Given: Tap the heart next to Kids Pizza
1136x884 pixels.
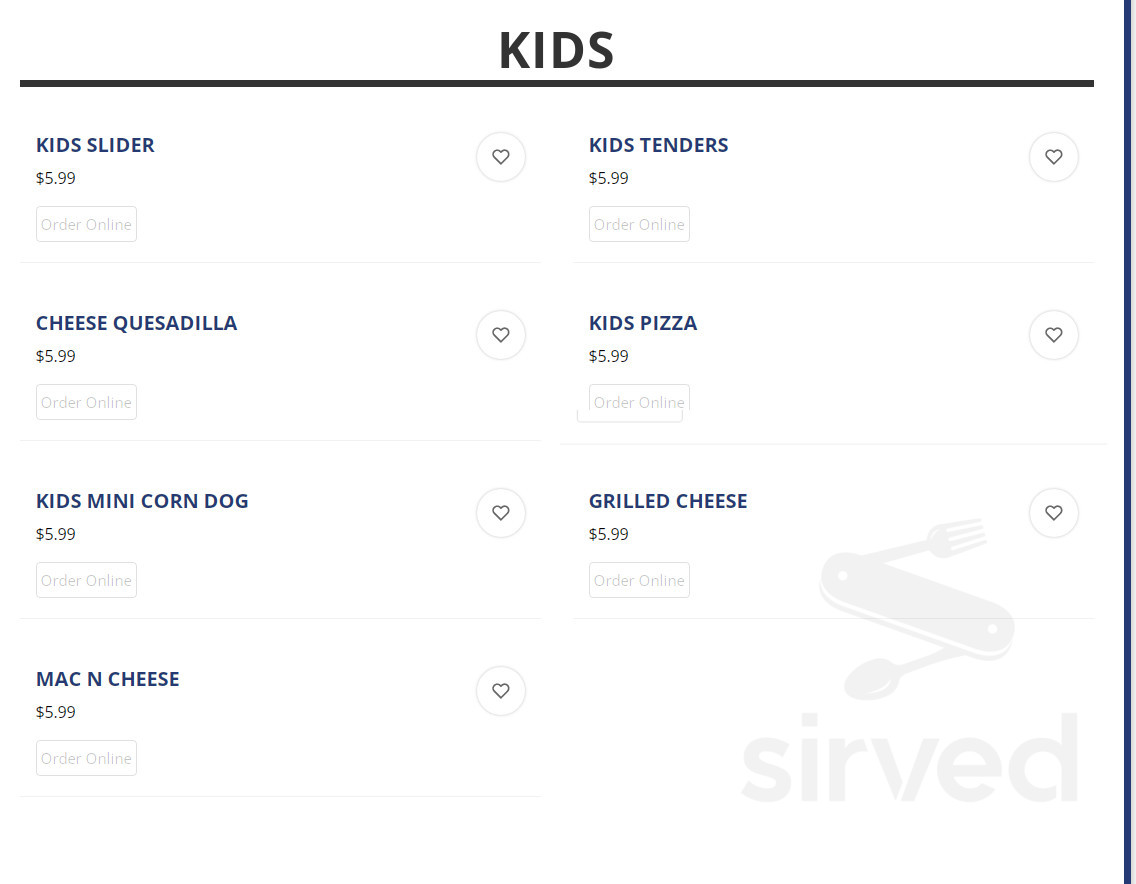Looking at the screenshot, I should pyautogui.click(x=1053, y=335).
